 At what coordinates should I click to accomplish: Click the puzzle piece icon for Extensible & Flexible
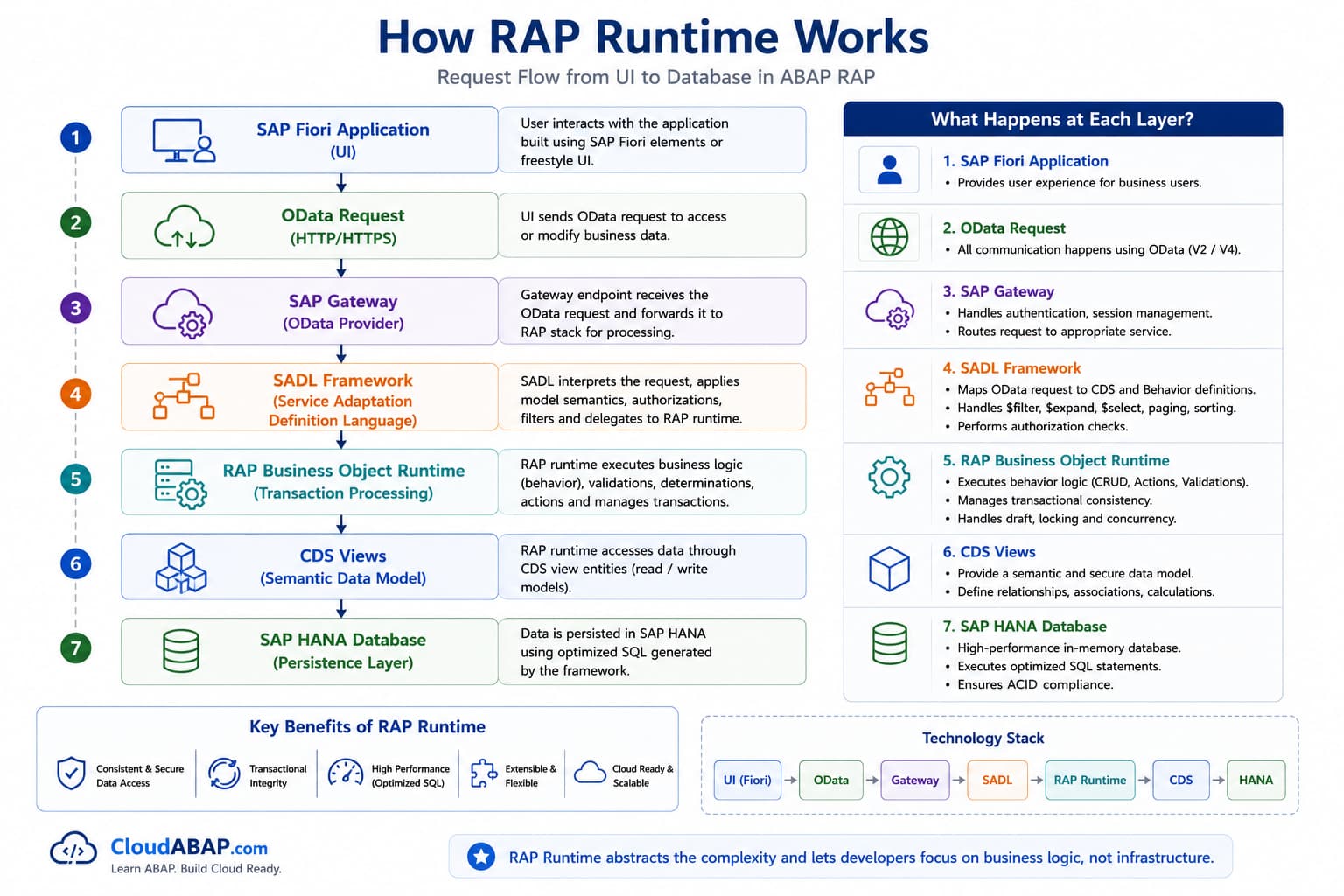click(483, 773)
